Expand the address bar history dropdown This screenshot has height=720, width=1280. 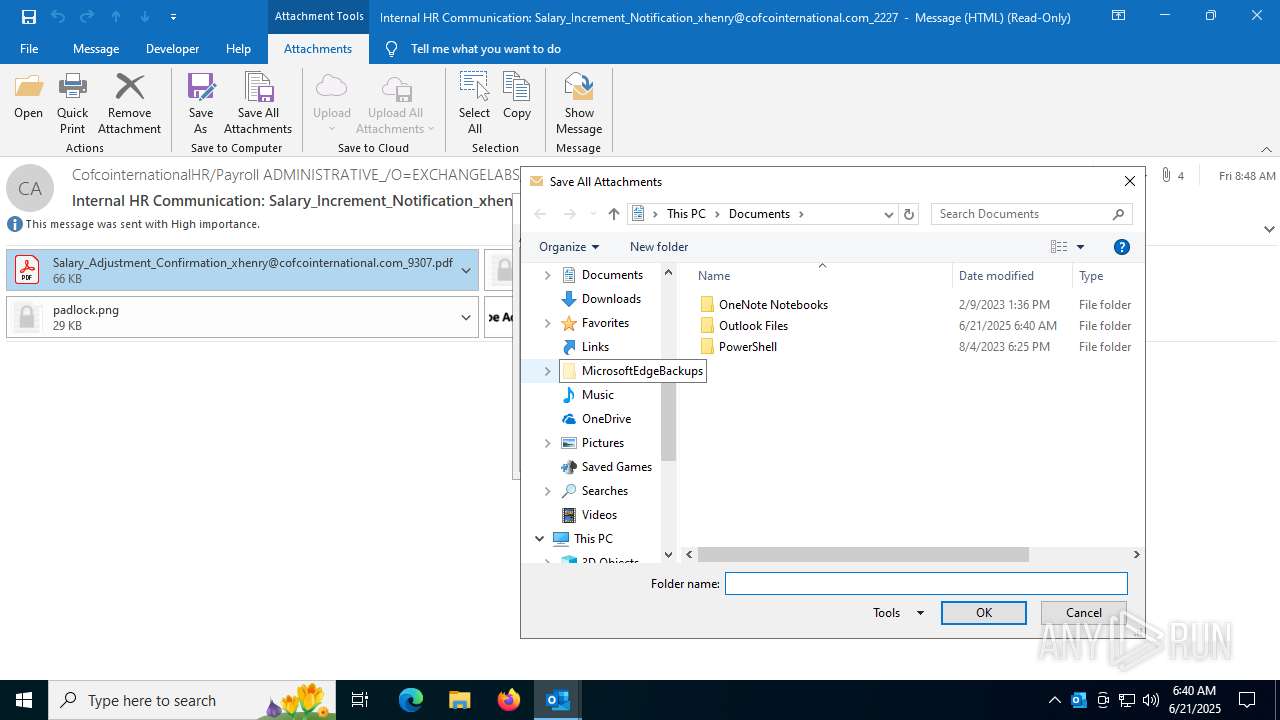click(888, 214)
